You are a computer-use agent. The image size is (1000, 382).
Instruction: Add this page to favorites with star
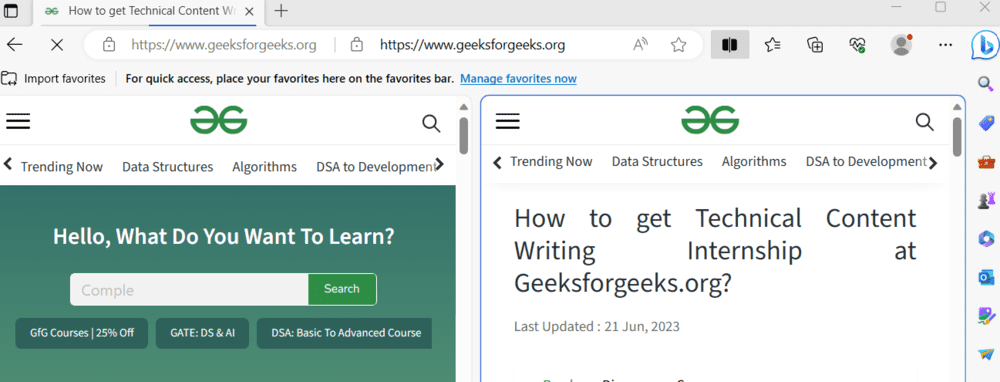pyautogui.click(x=679, y=45)
